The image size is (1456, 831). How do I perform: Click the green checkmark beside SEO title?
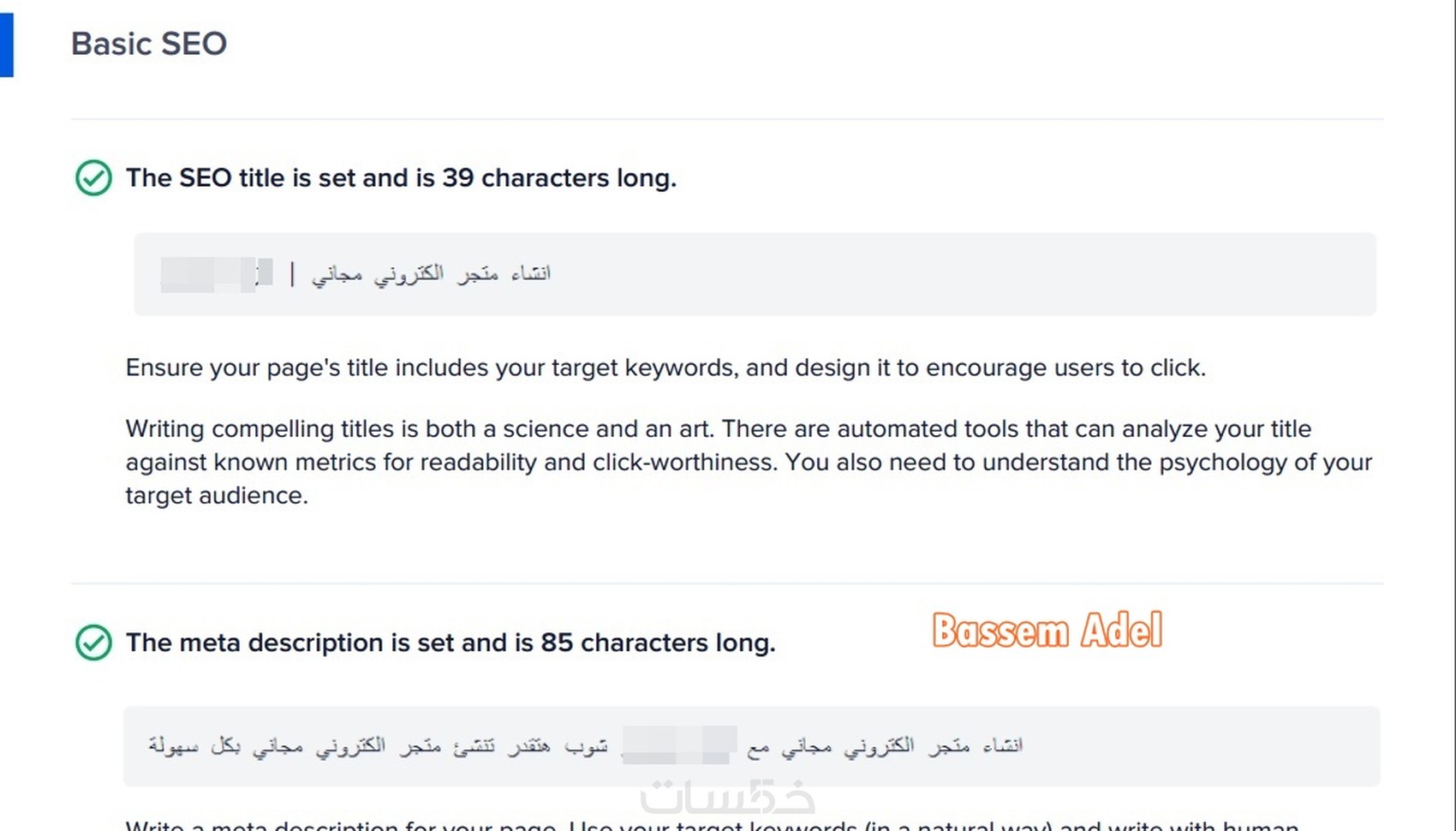point(93,178)
